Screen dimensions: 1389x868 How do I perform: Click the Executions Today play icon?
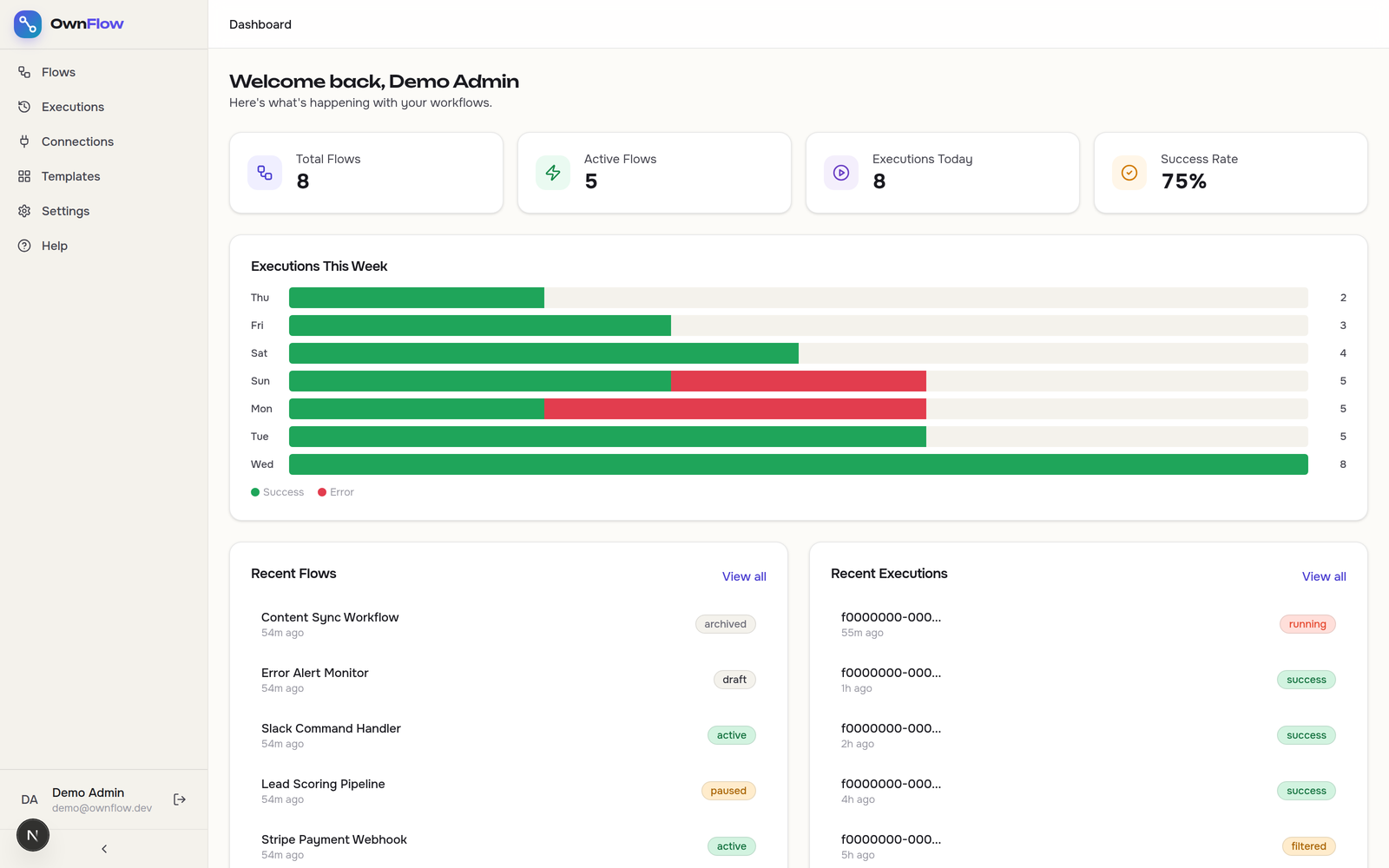[x=841, y=173]
